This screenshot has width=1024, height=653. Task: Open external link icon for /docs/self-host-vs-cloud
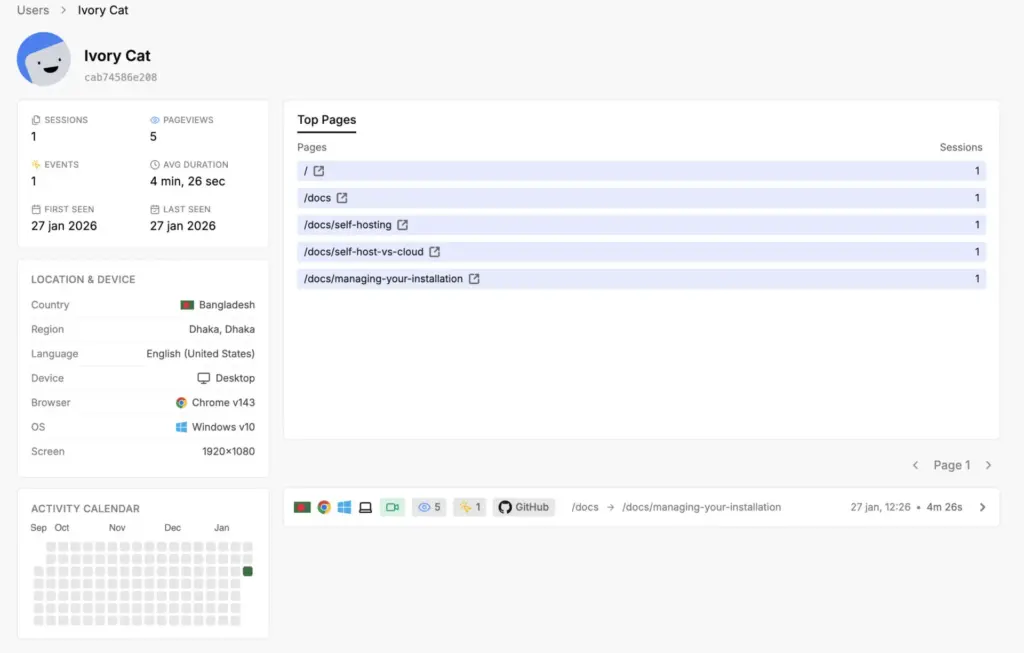coord(435,252)
